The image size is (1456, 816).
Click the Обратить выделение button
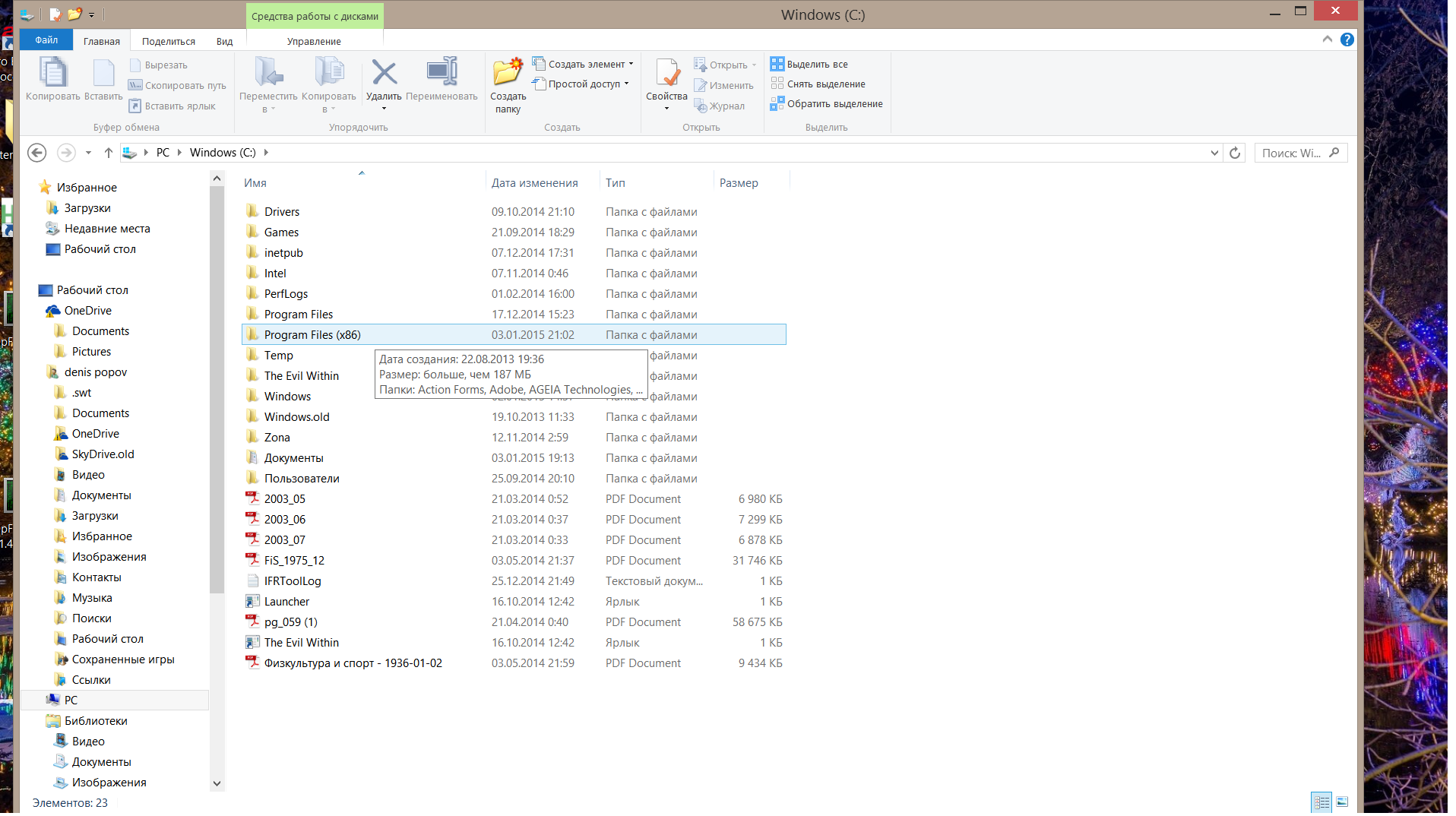click(x=827, y=104)
